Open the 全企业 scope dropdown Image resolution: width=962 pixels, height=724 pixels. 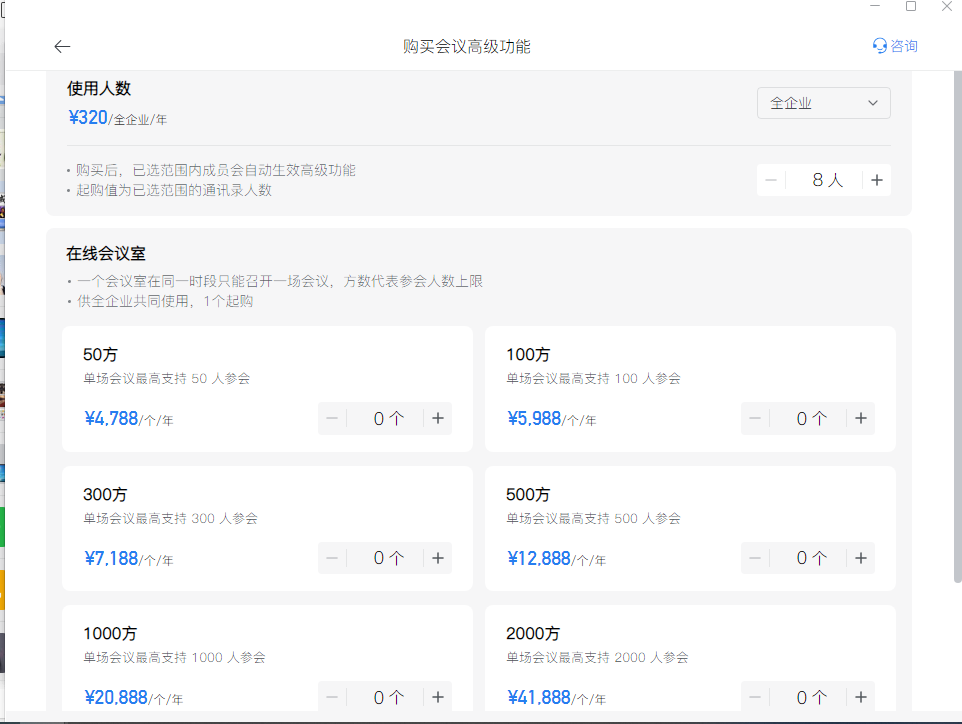[823, 102]
